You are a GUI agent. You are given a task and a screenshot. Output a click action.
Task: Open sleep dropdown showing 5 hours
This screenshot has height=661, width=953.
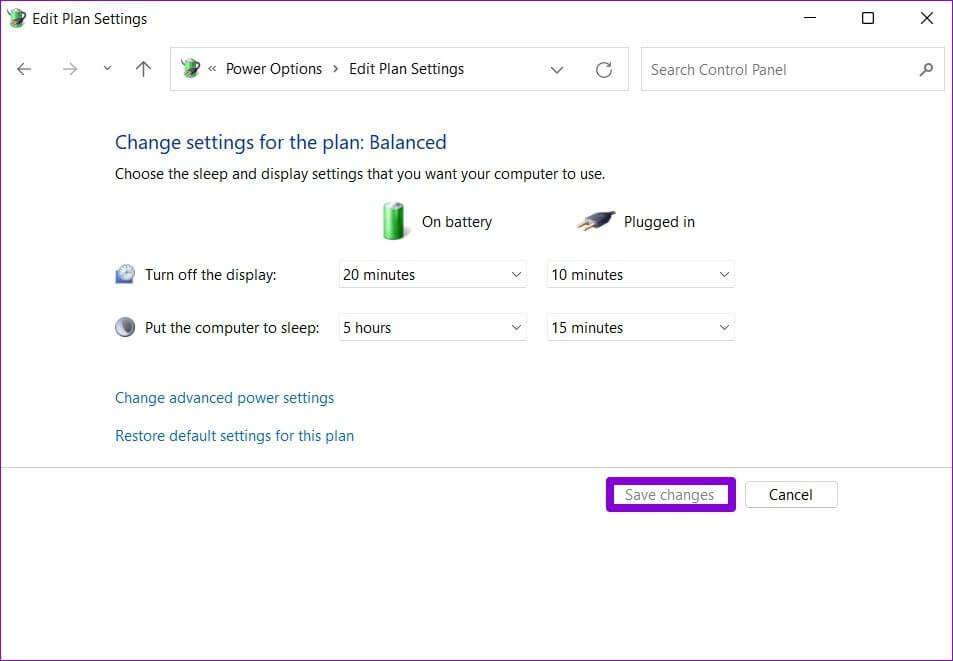tap(432, 328)
